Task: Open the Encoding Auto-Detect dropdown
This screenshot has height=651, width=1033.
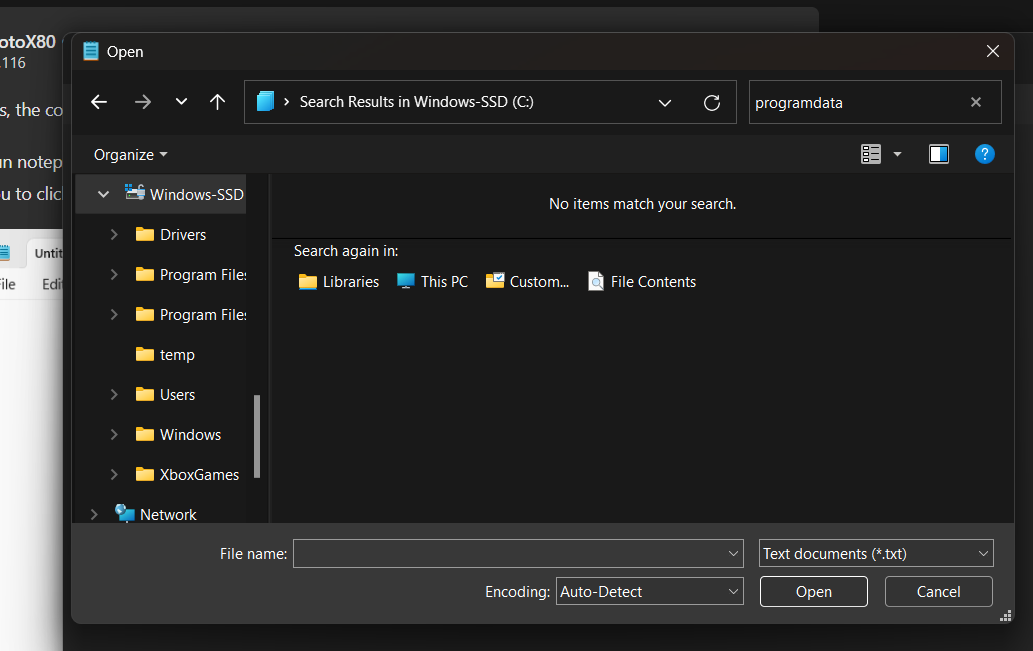Action: (650, 592)
